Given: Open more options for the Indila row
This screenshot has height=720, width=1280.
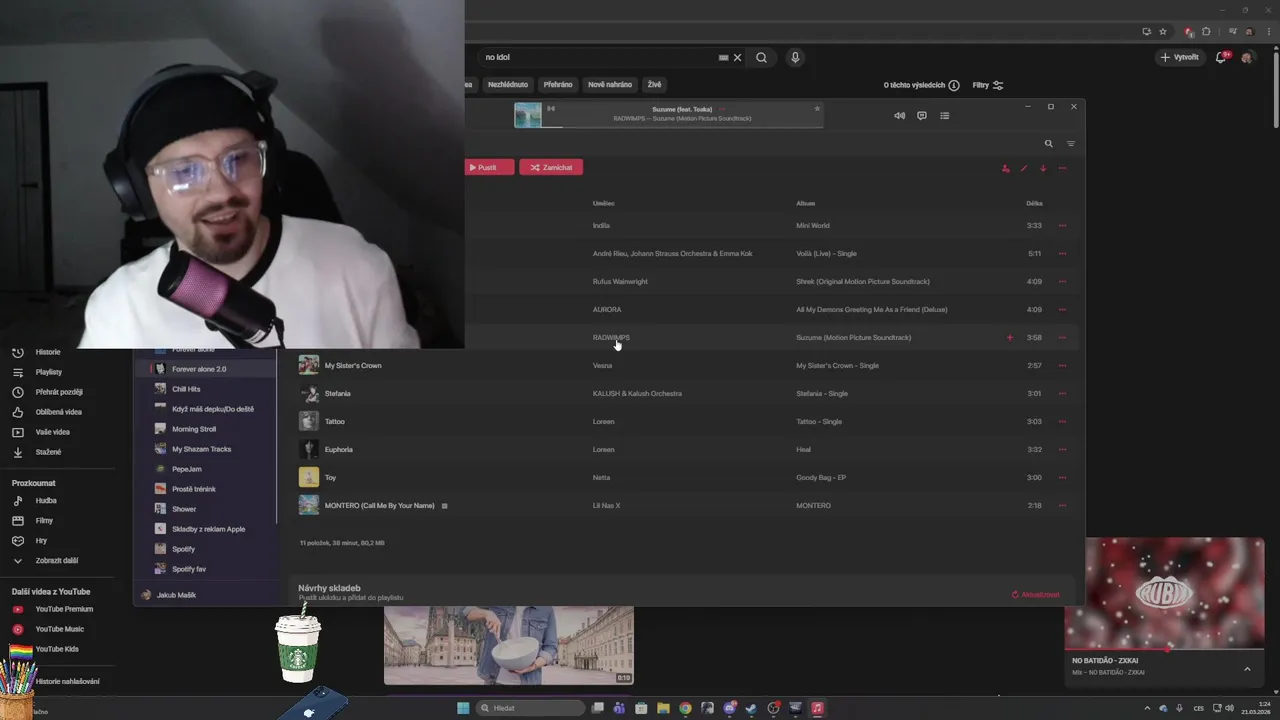Looking at the screenshot, I should 1062,225.
